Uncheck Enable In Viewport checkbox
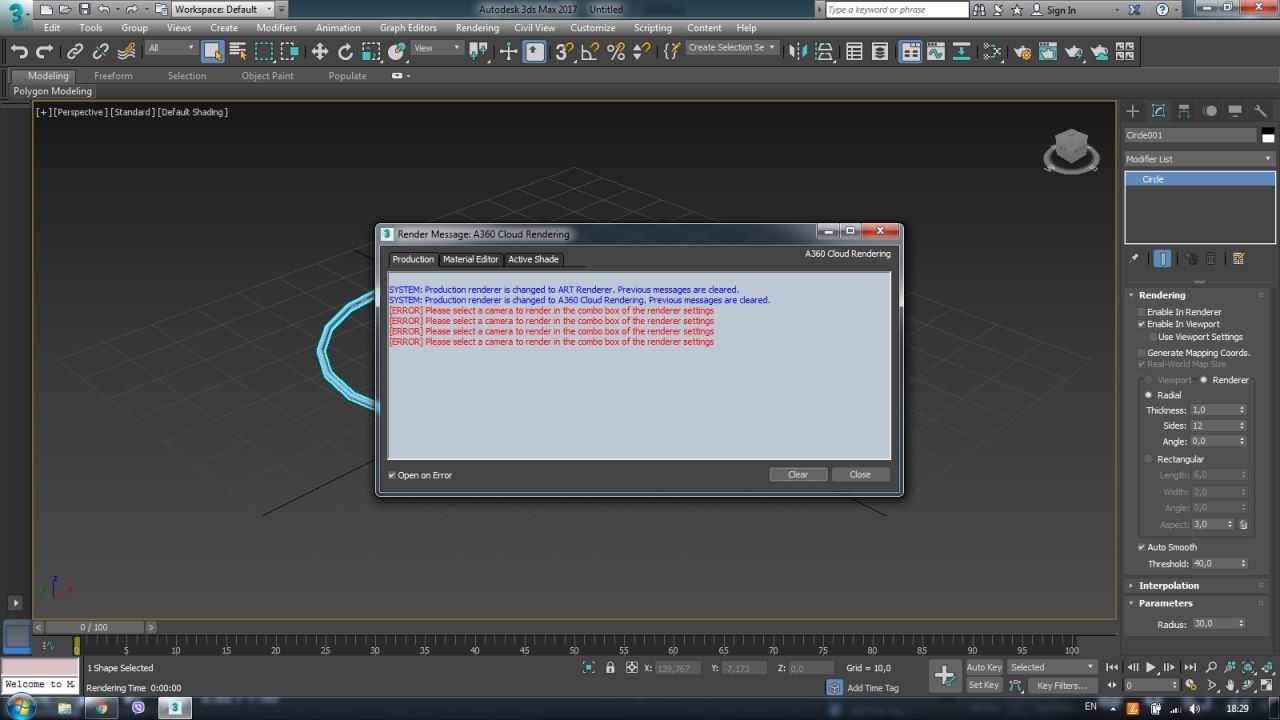Image resolution: width=1280 pixels, height=720 pixels. tap(1141, 324)
